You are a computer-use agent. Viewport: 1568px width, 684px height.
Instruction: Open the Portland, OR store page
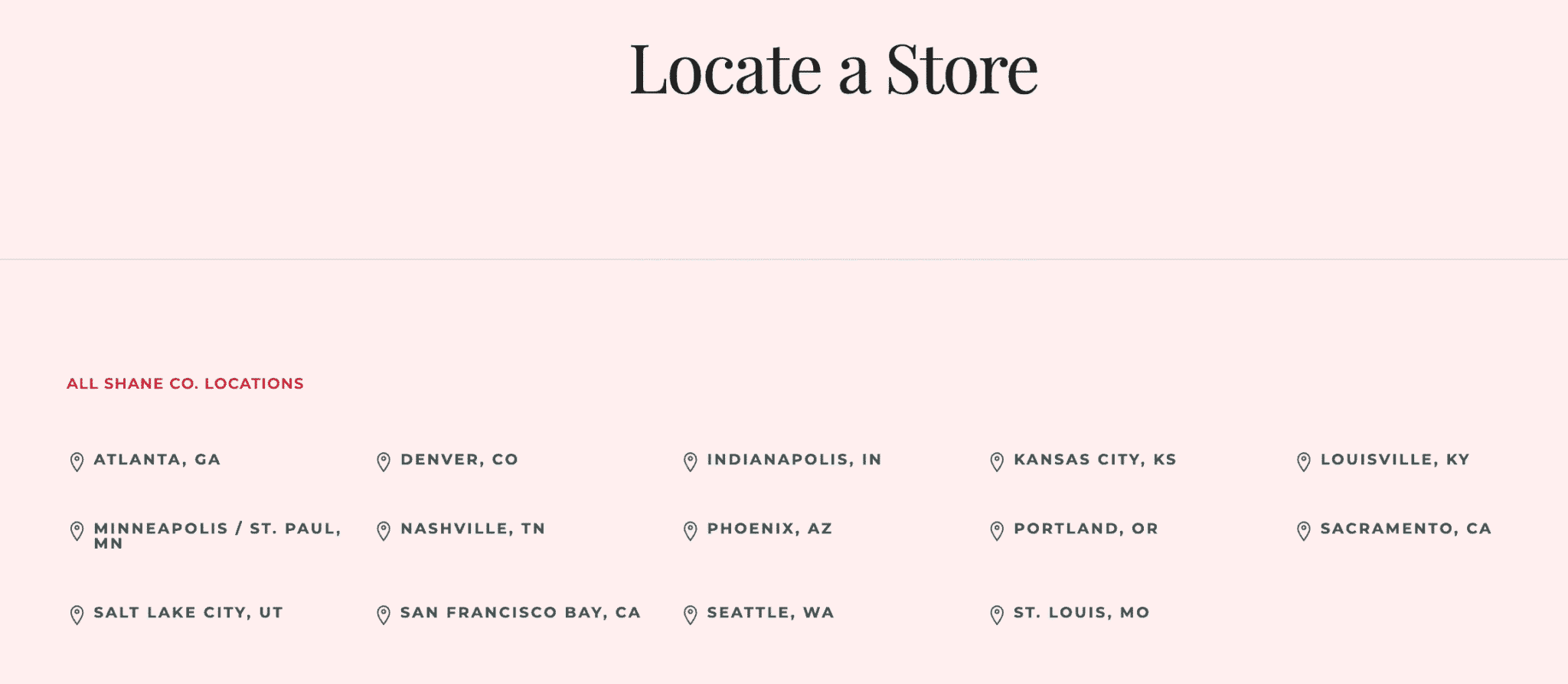(1086, 529)
